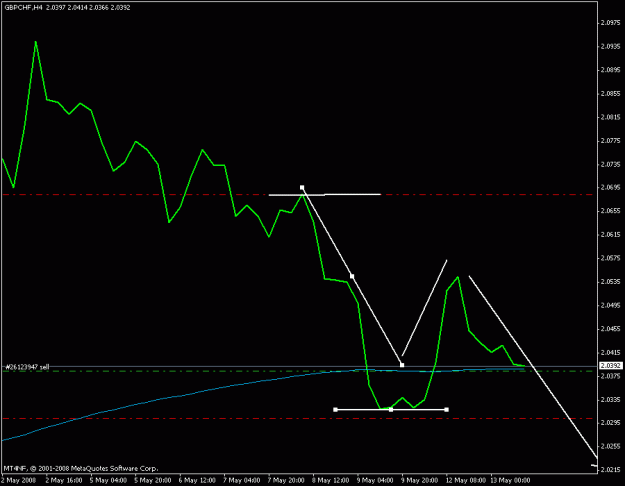This screenshot has width=625, height=486.
Task: Click the 9 May 04:00 time label
Action: click(375, 480)
